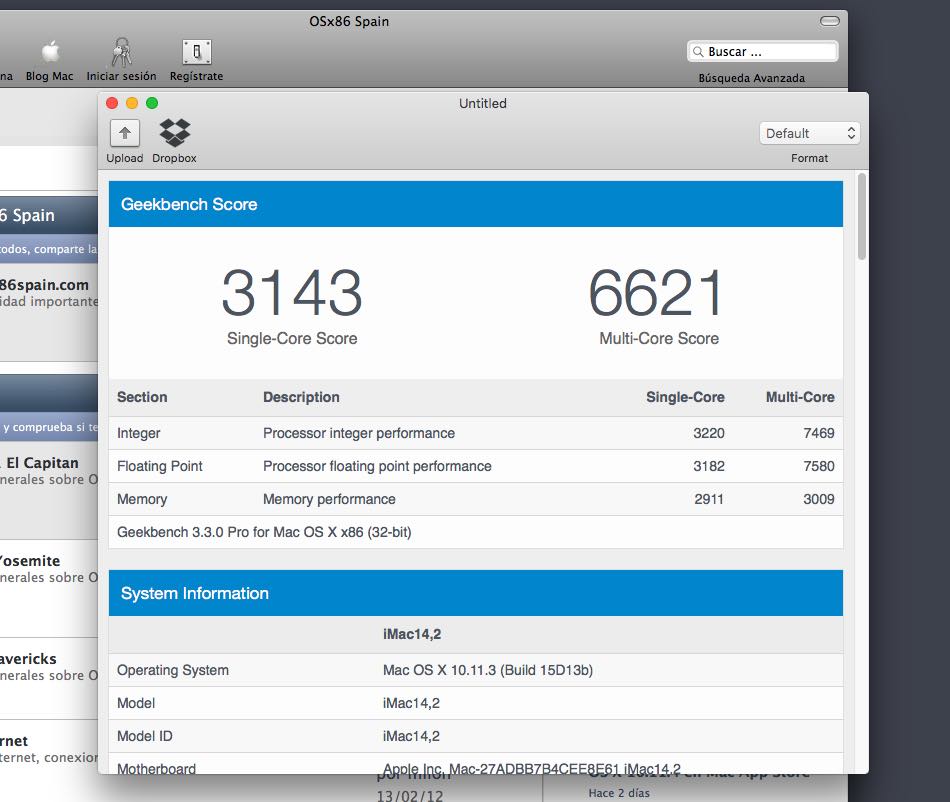The width and height of the screenshot is (950, 802).
Task: Click the toolbar toggle pill button of OSx86 Spain window
Action: click(829, 21)
